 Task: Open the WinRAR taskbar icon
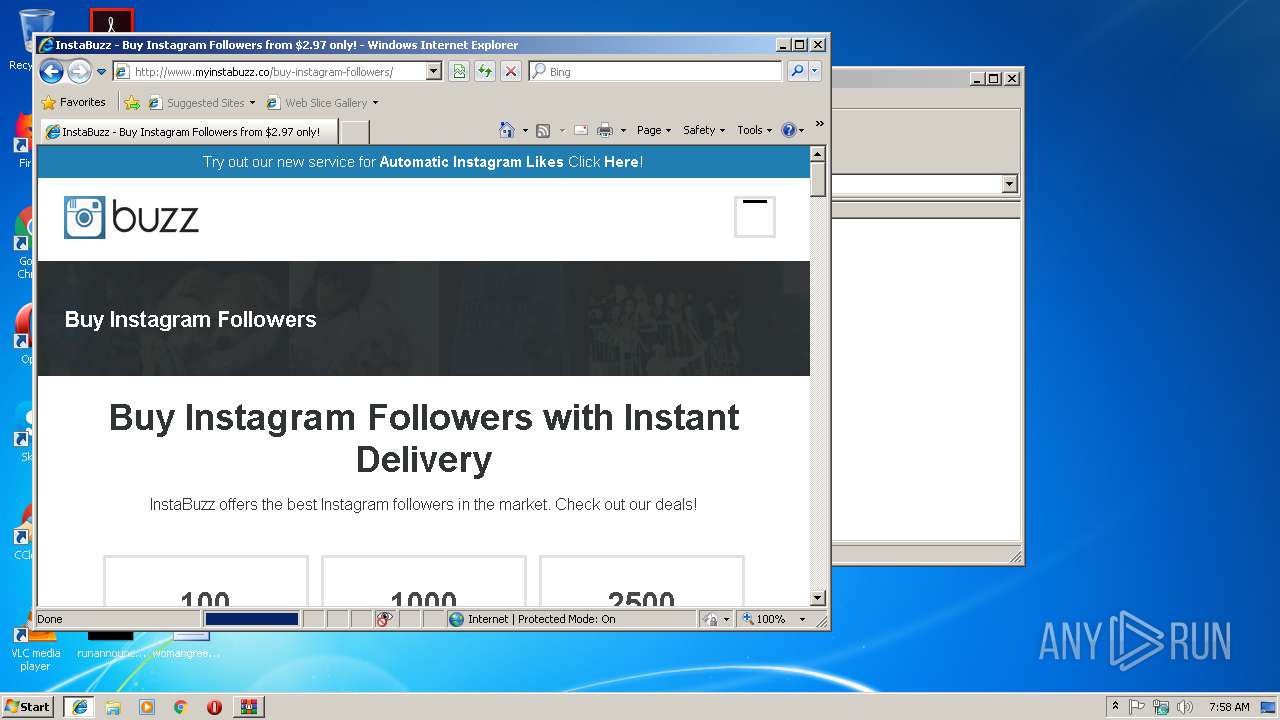click(x=249, y=707)
